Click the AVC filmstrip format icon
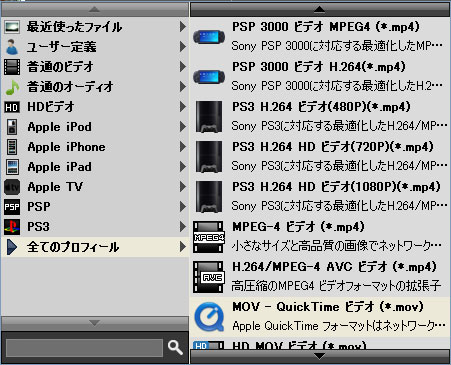451x365 pixels. (209, 277)
